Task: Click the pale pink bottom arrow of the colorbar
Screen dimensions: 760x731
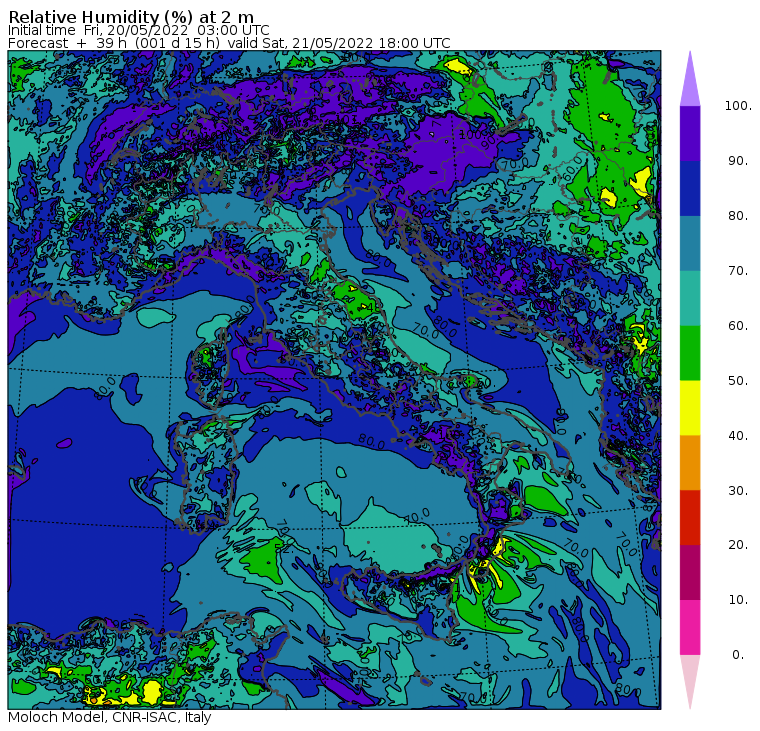Action: pyautogui.click(x=690, y=679)
